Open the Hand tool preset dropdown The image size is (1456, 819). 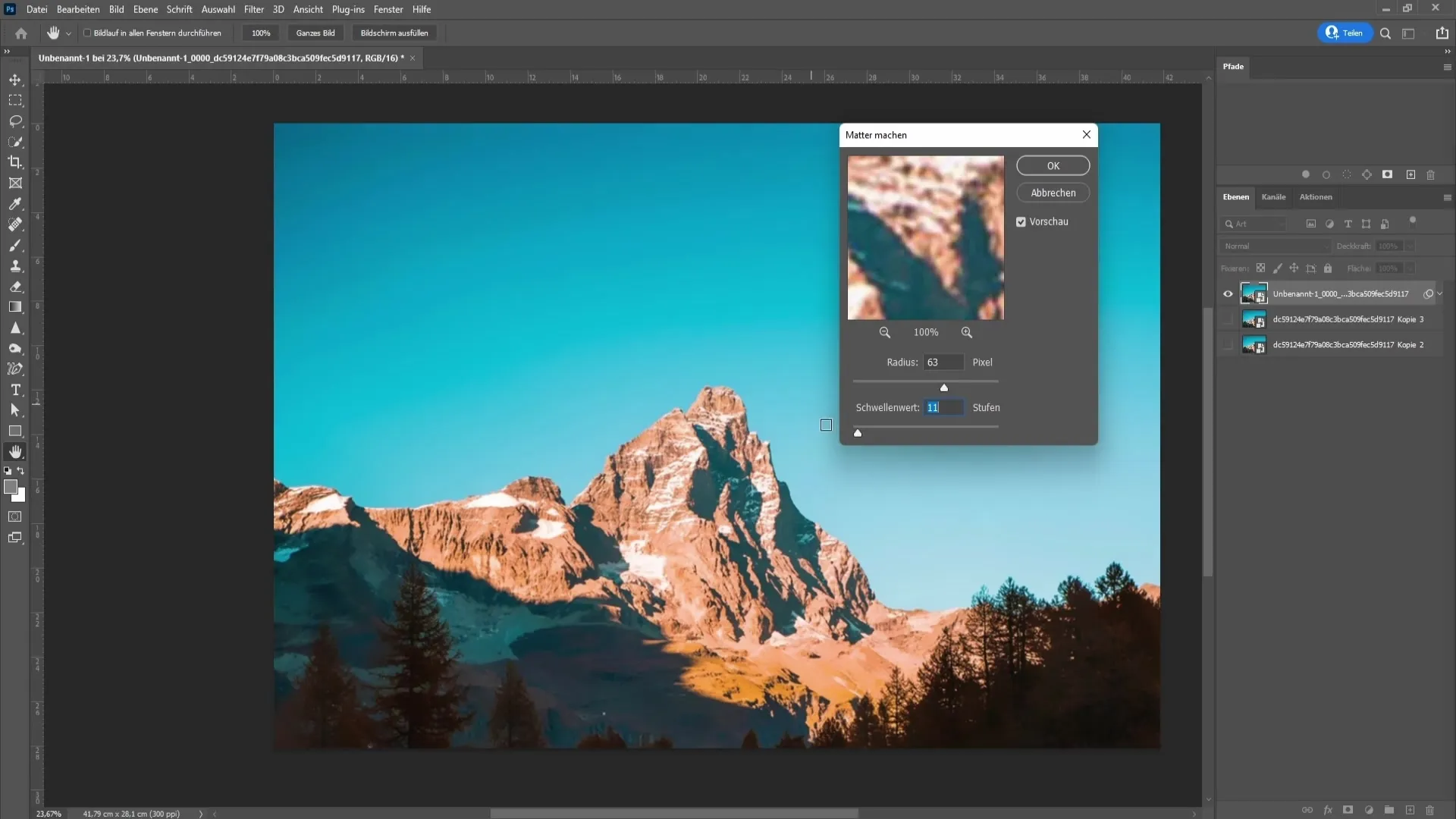tap(68, 33)
